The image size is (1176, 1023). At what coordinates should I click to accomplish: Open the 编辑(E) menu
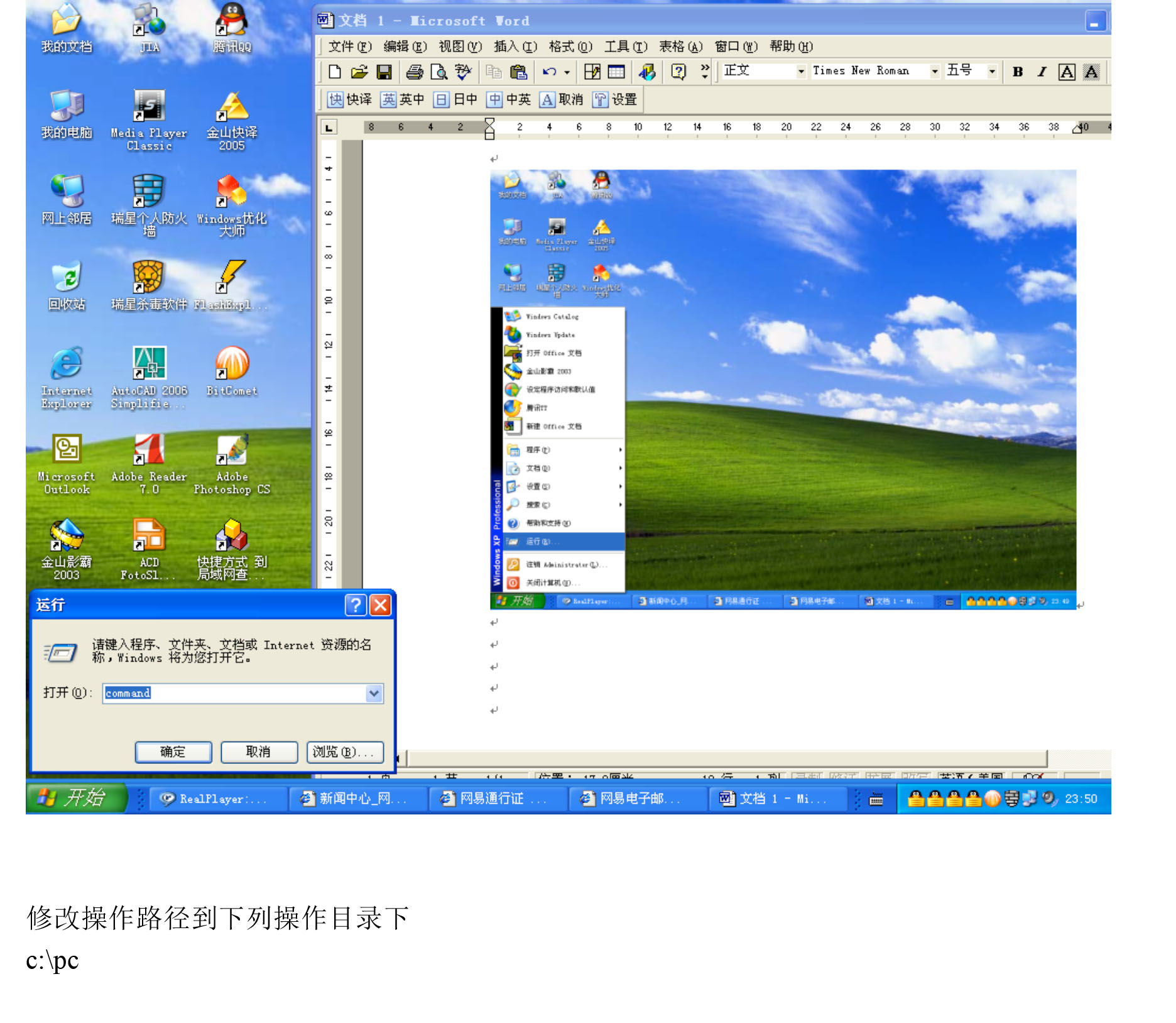click(405, 46)
